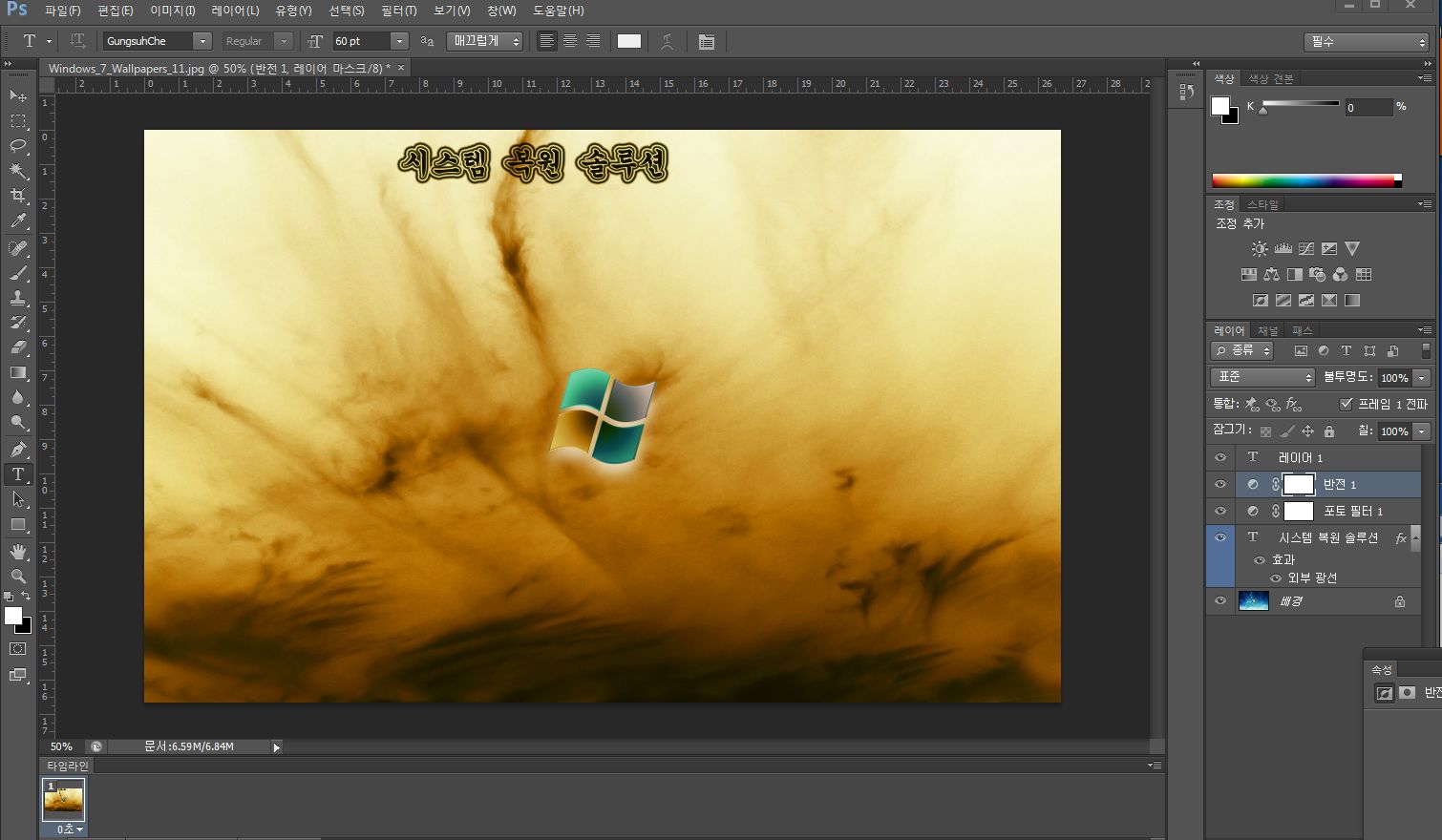Screen dimensions: 1442x840
Task: Select the Zoom tool
Action: 18,576
